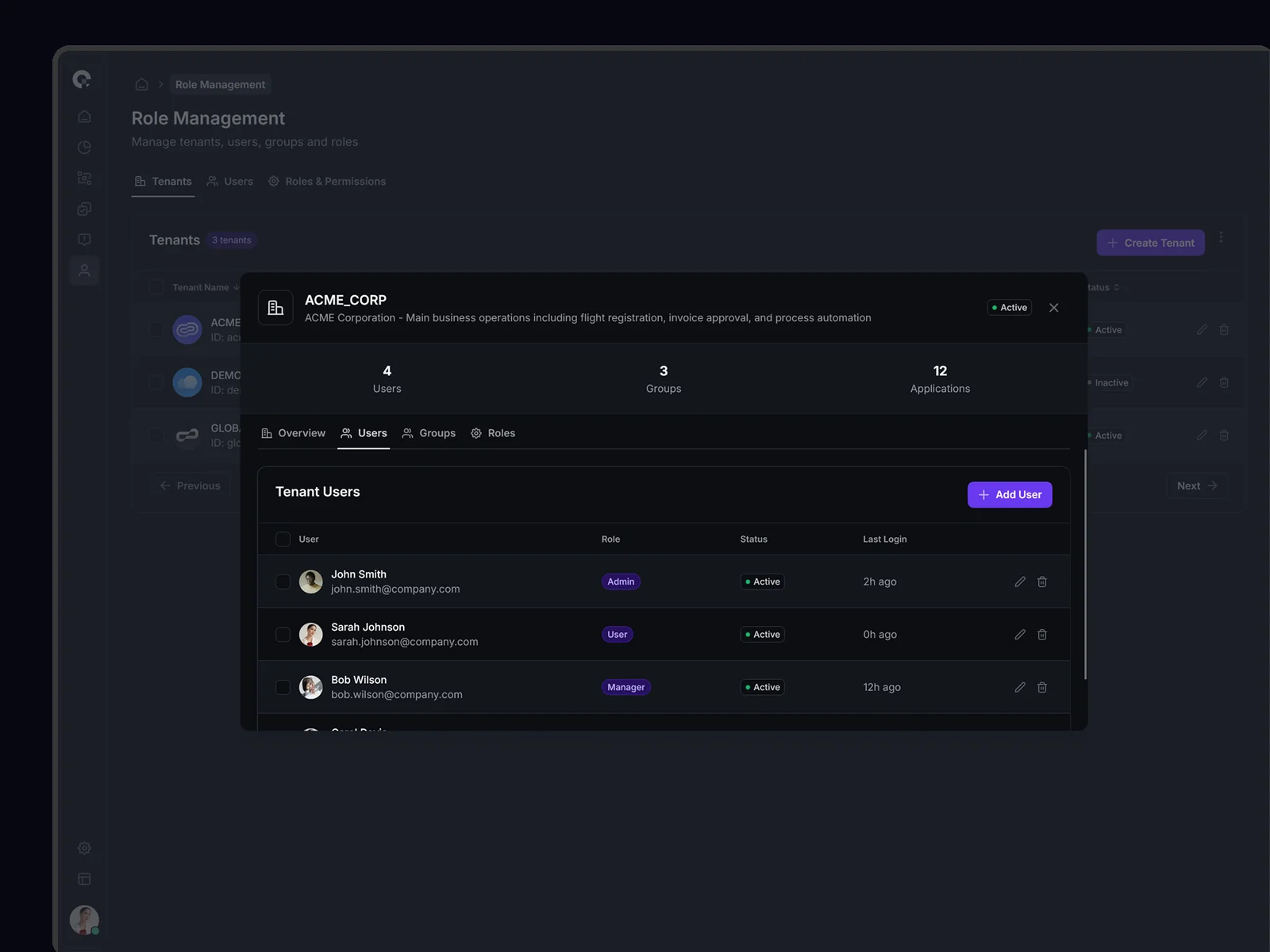Viewport: 1270px width, 952px height.
Task: Click the dialog's vertical scrollbar
Action: click(1085, 563)
